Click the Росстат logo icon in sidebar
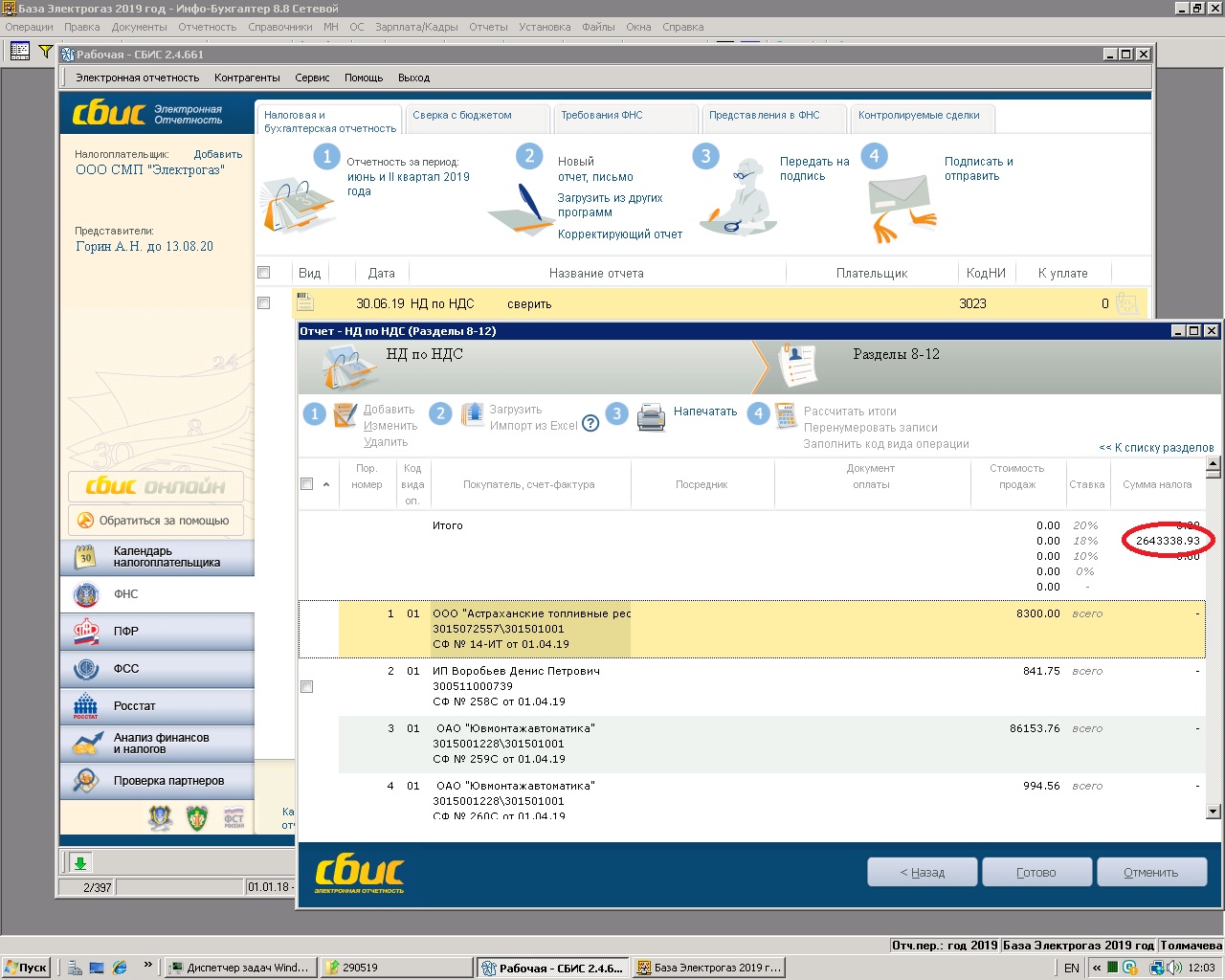 tap(86, 706)
